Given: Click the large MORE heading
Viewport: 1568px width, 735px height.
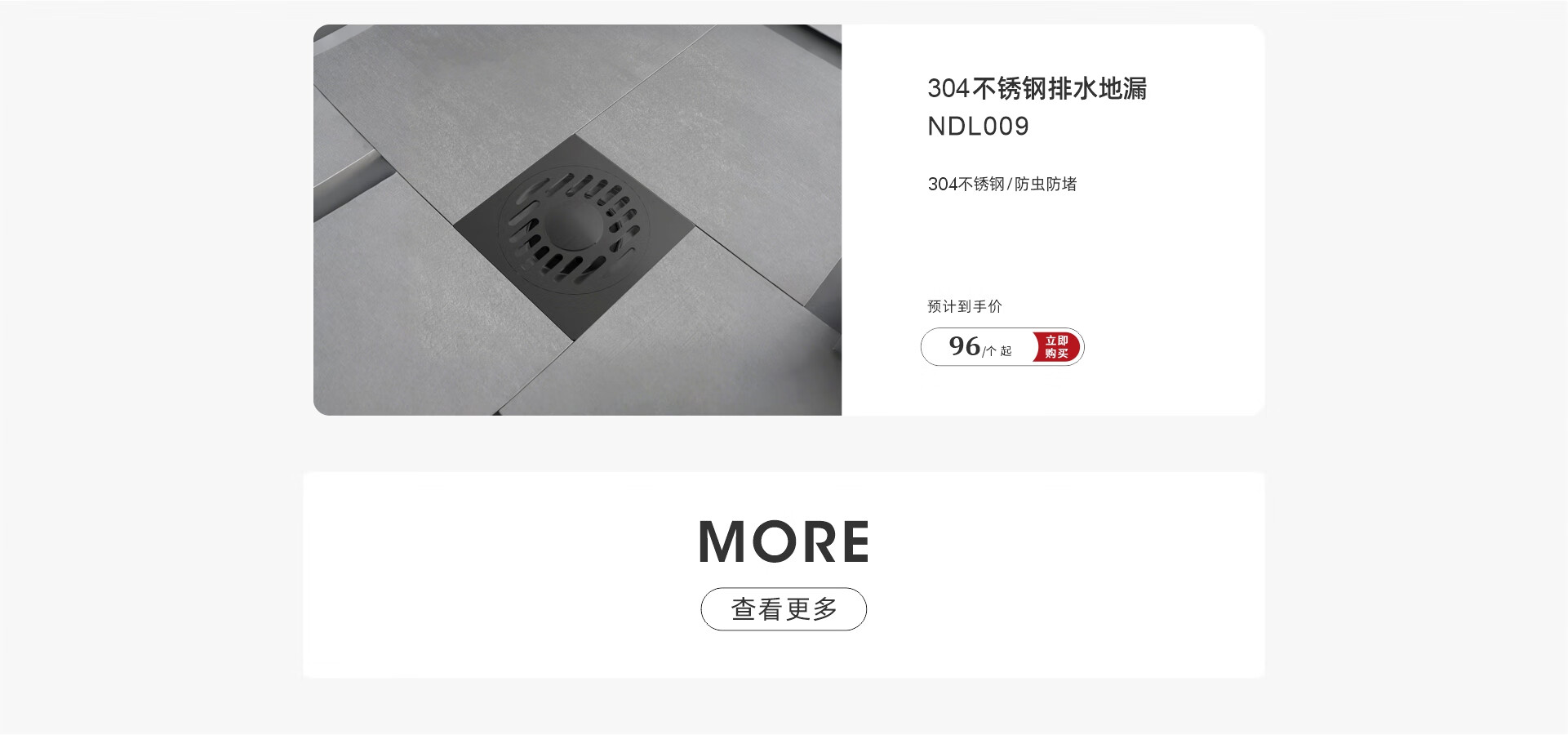Looking at the screenshot, I should pyautogui.click(x=784, y=542).
